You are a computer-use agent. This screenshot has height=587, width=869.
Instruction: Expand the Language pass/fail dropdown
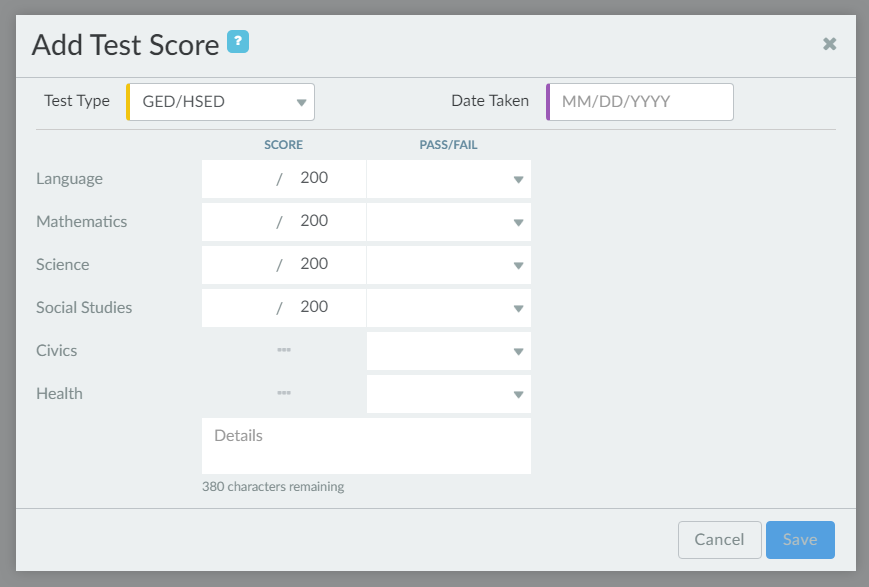(x=449, y=179)
